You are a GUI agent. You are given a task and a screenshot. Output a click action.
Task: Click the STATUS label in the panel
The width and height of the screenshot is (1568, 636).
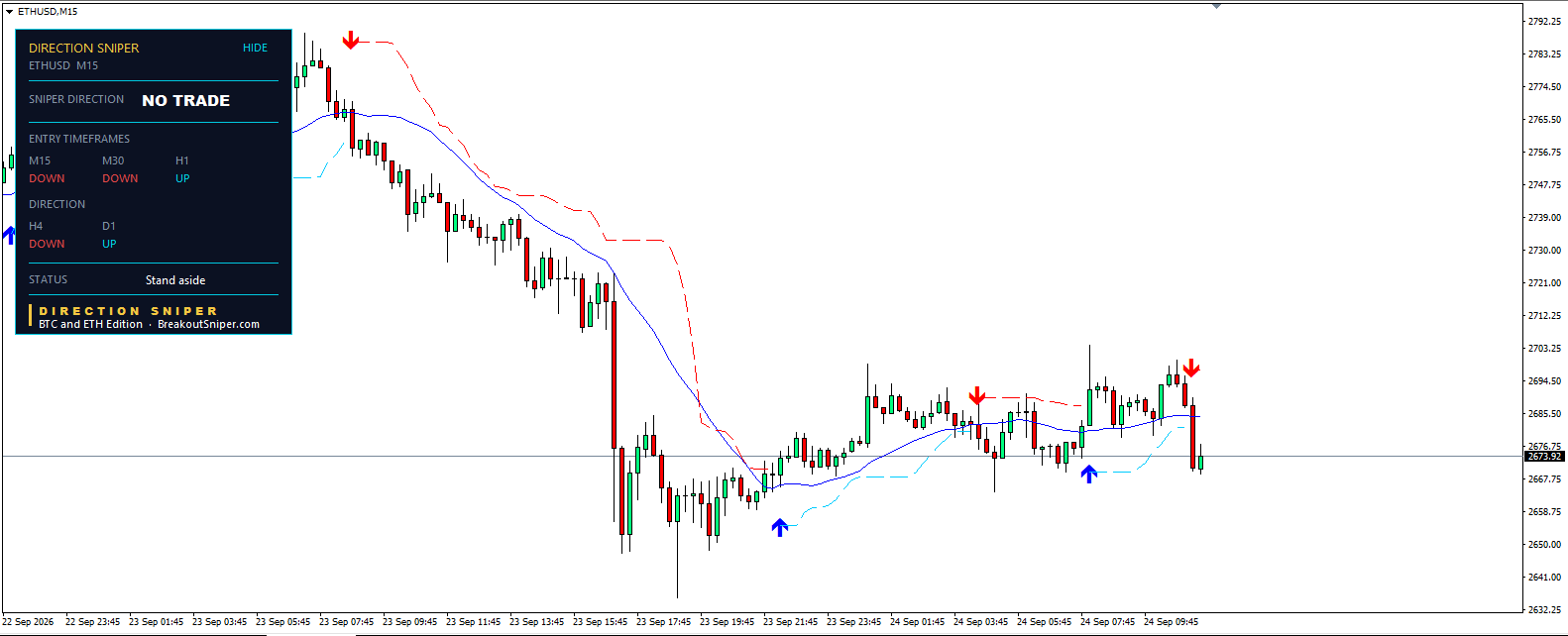tap(49, 279)
